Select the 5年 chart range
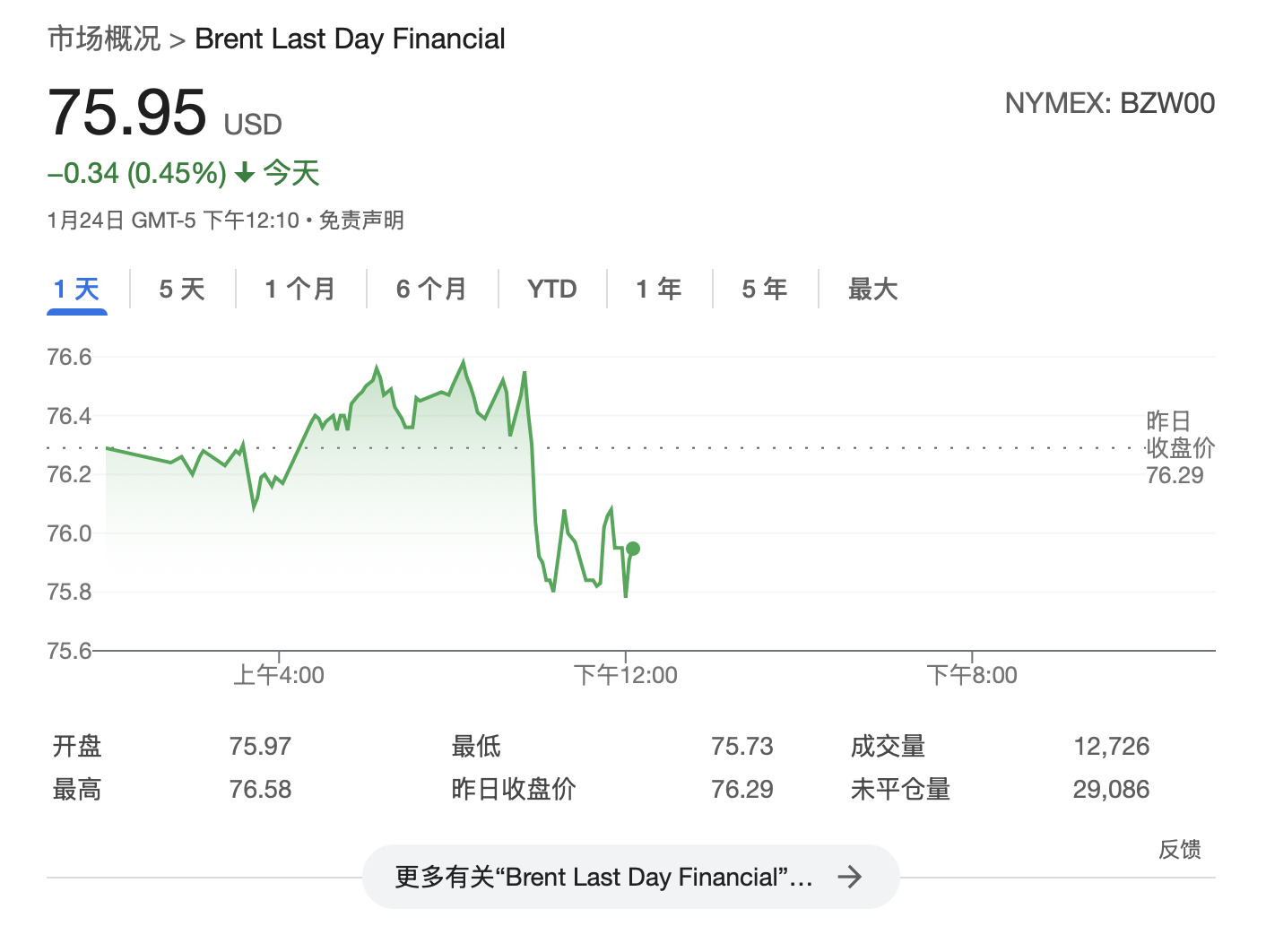The image size is (1266, 952). (764, 289)
